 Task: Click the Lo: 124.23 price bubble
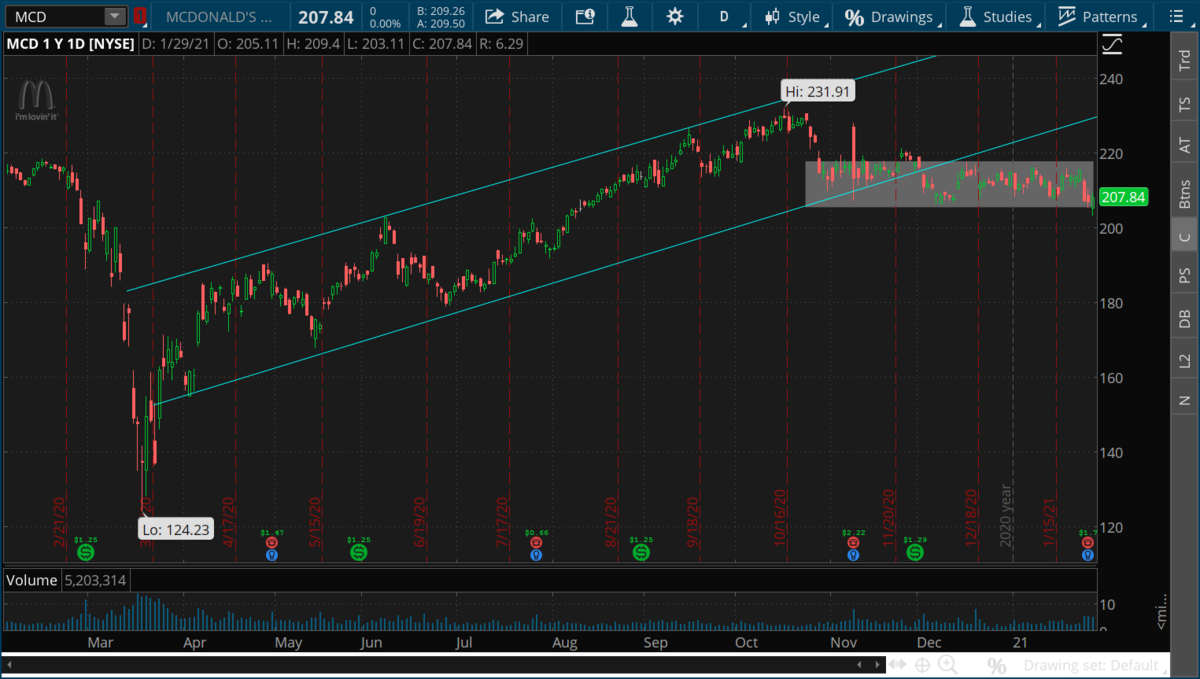coord(175,529)
